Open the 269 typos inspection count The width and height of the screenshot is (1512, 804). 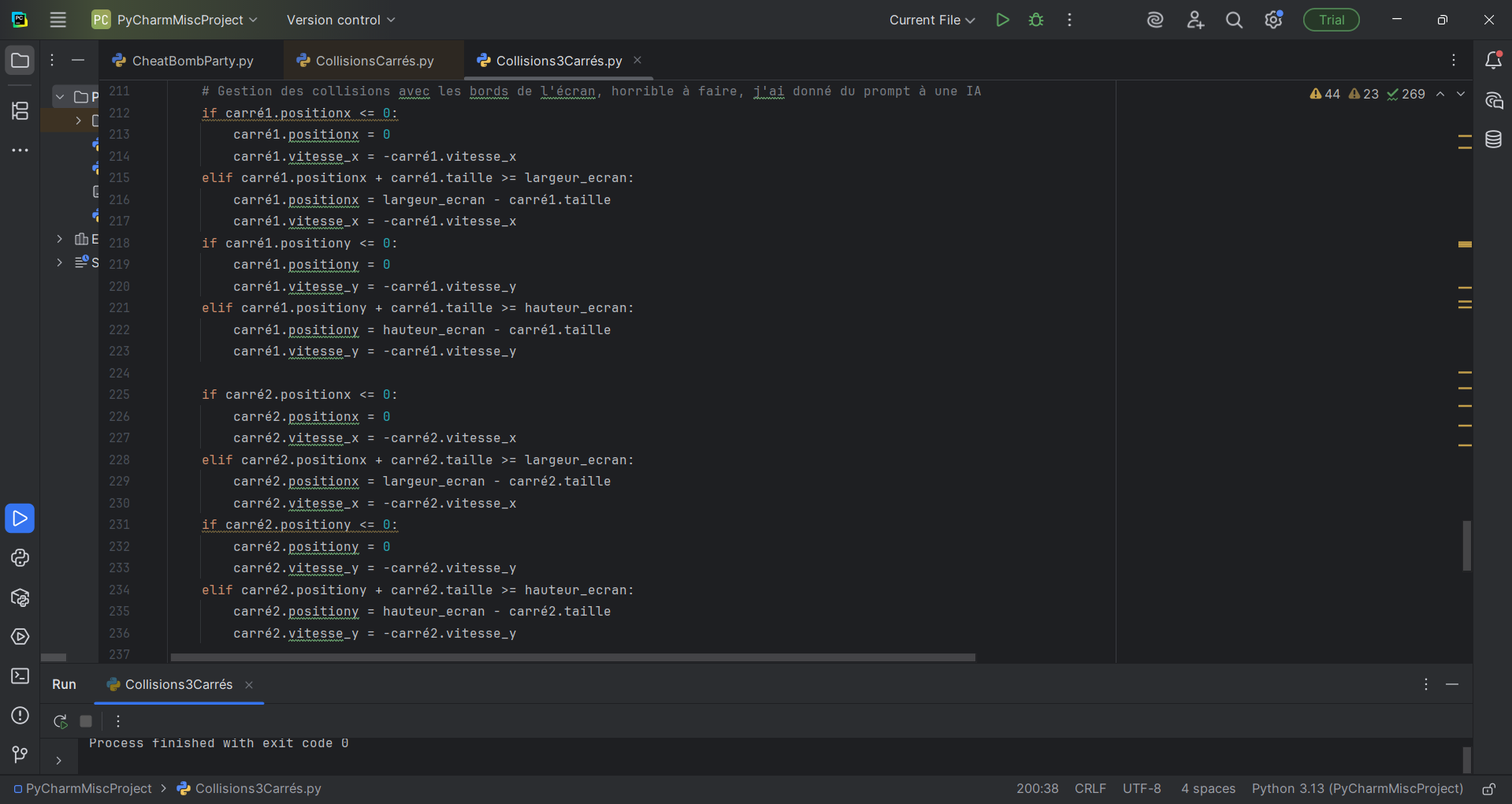click(x=1406, y=94)
